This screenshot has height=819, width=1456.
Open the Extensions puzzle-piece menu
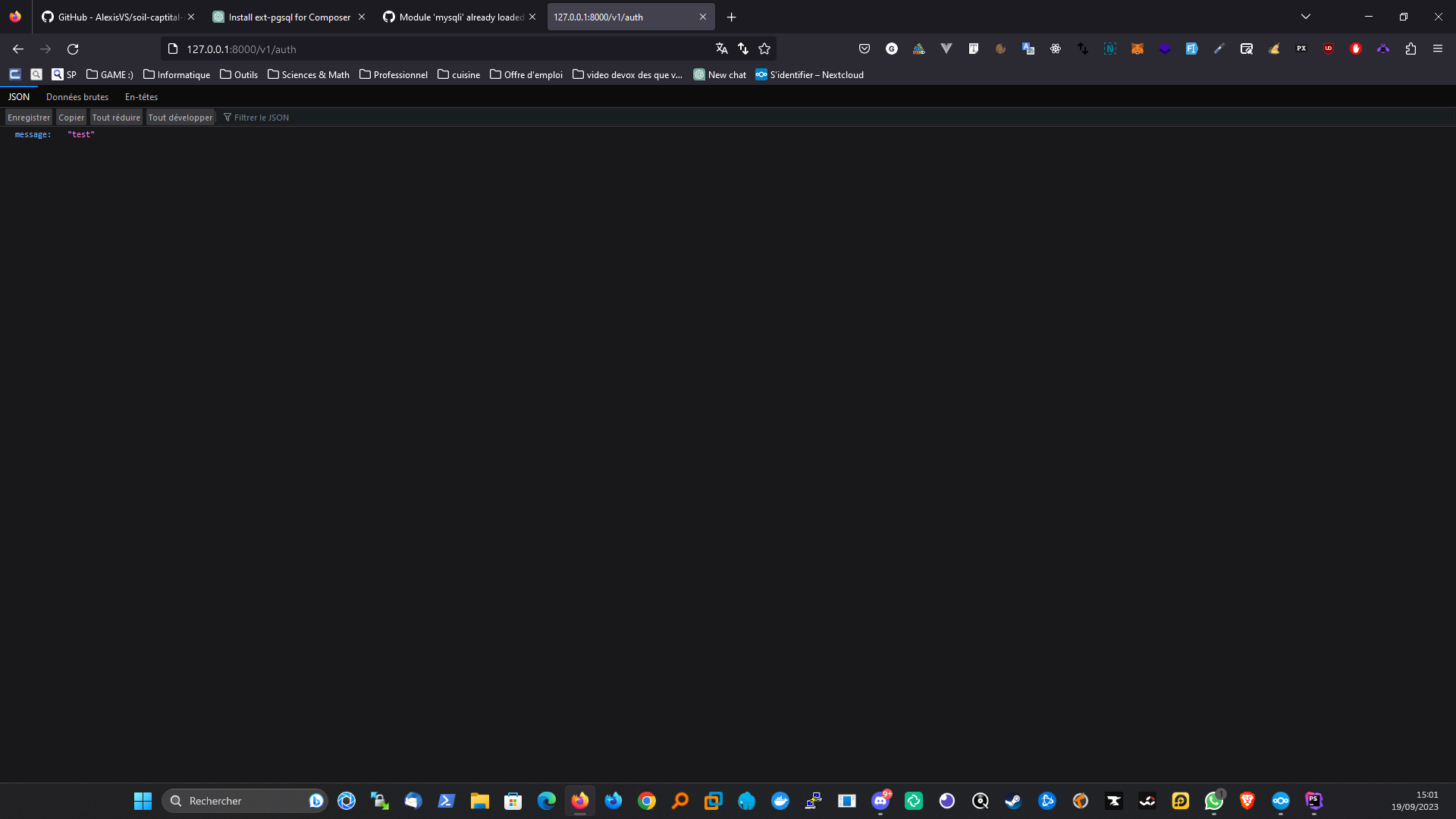tap(1410, 49)
